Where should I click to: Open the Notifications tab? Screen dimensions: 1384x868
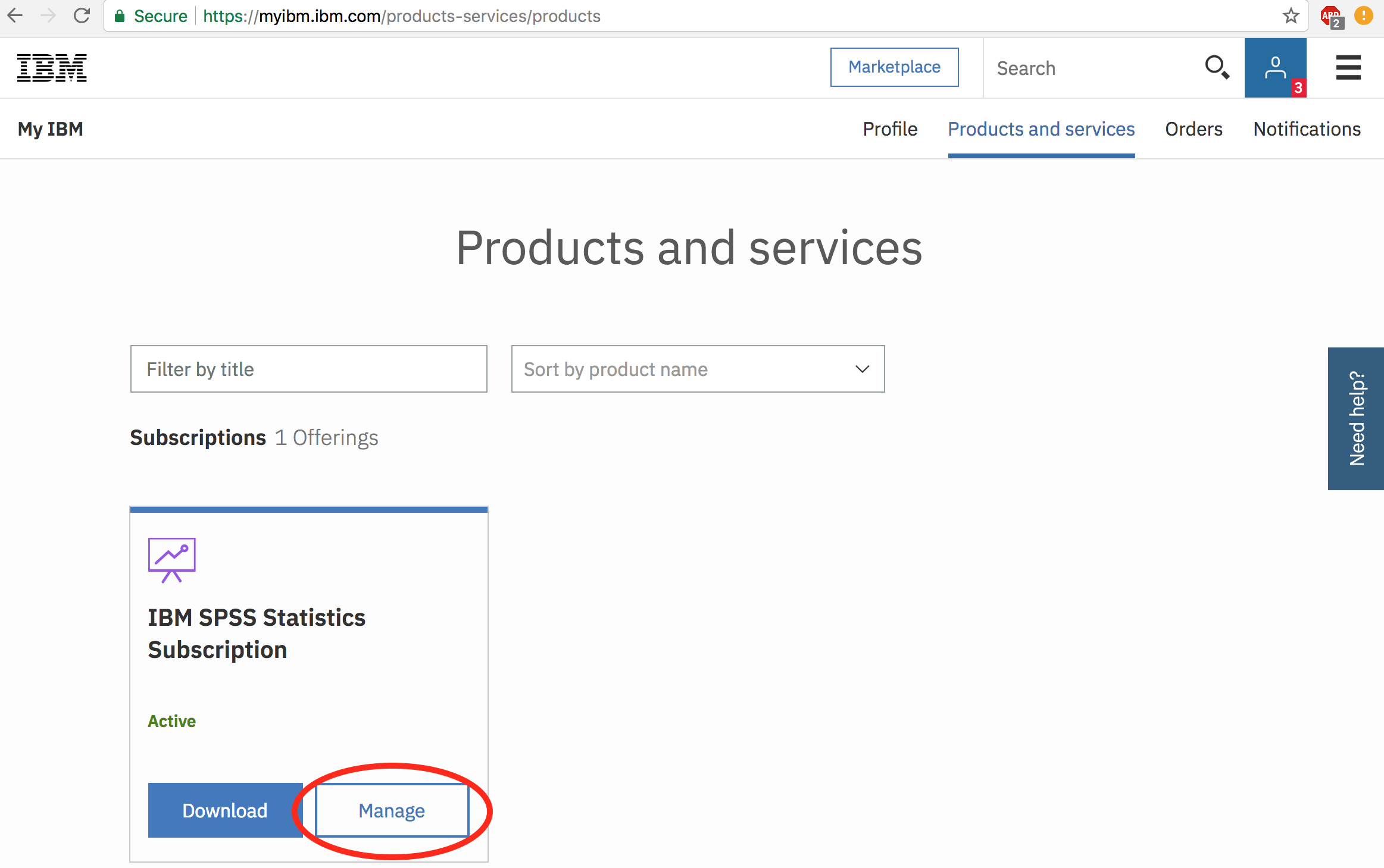pyautogui.click(x=1307, y=129)
